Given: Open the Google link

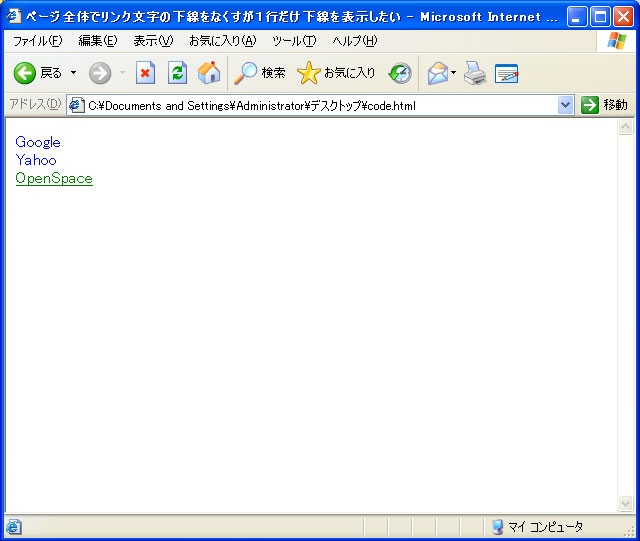Looking at the screenshot, I should (x=38, y=142).
